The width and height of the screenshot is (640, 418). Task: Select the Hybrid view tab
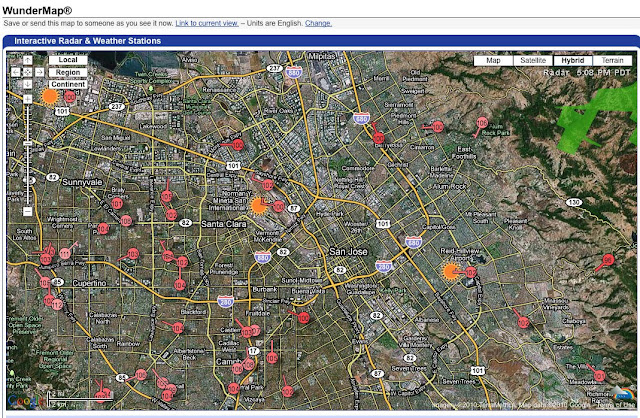coord(573,60)
